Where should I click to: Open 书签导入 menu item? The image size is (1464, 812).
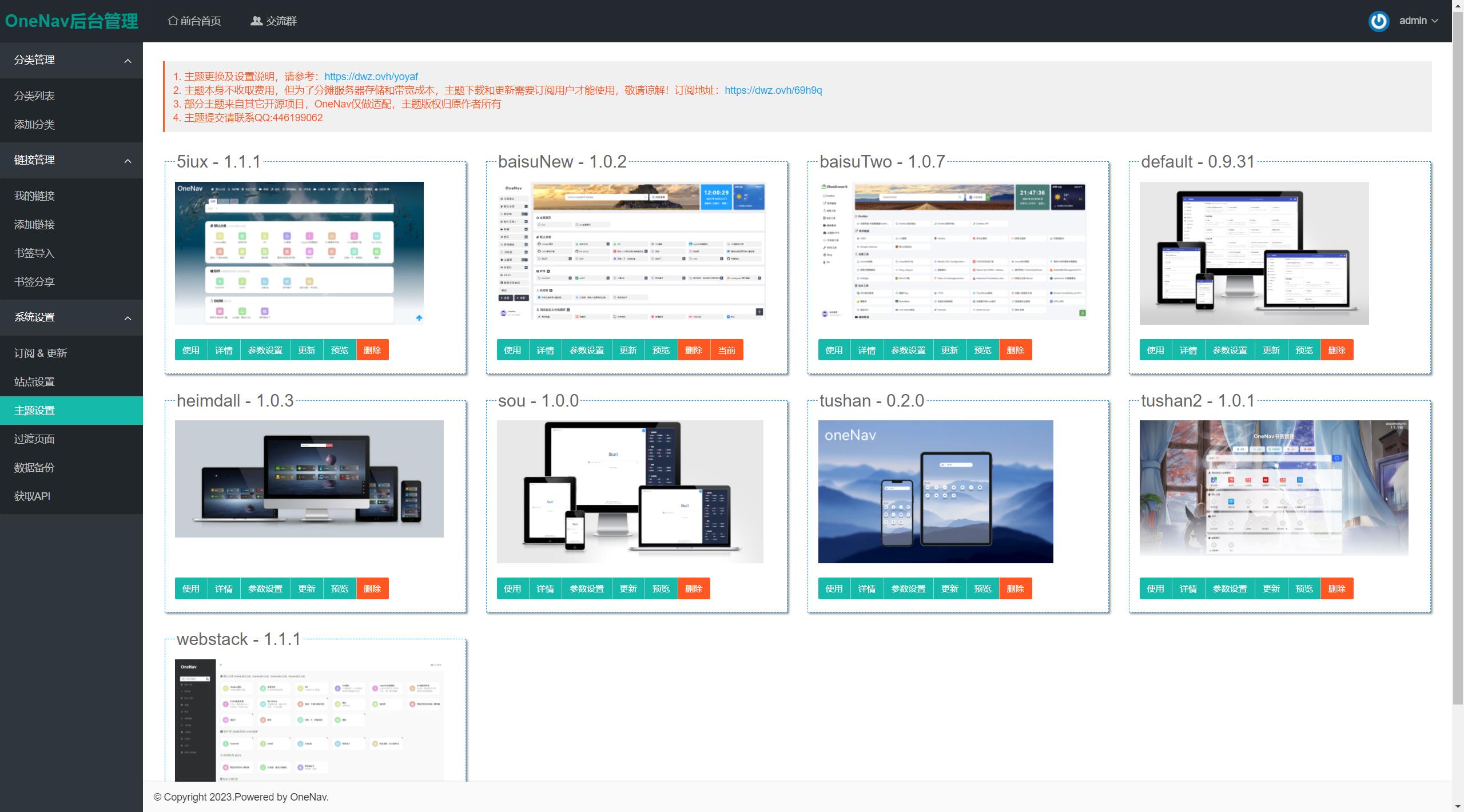point(34,253)
